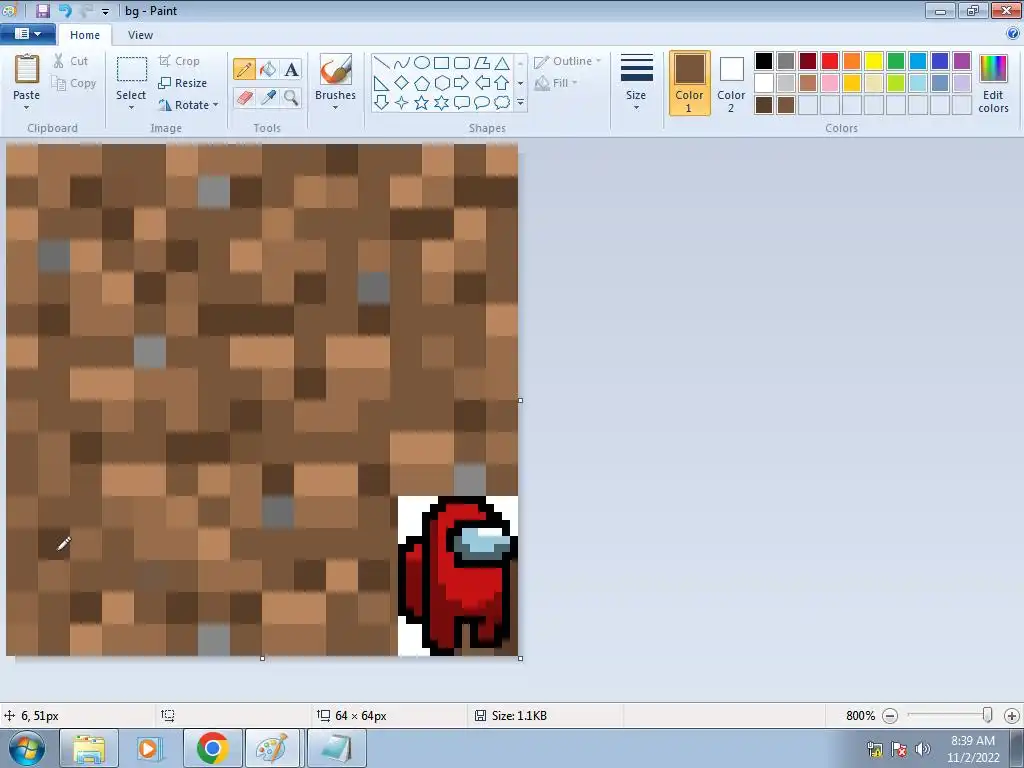
Task: Pick the custom dark brown swatch
Action: [764, 105]
